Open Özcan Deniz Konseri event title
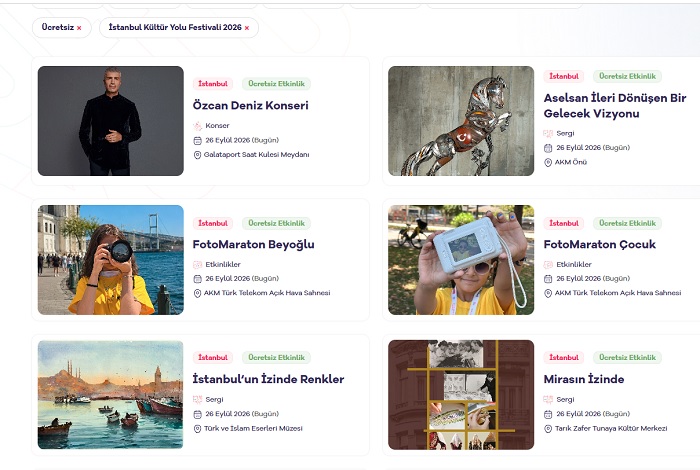Viewport: 700px width, 470px height. click(250, 105)
